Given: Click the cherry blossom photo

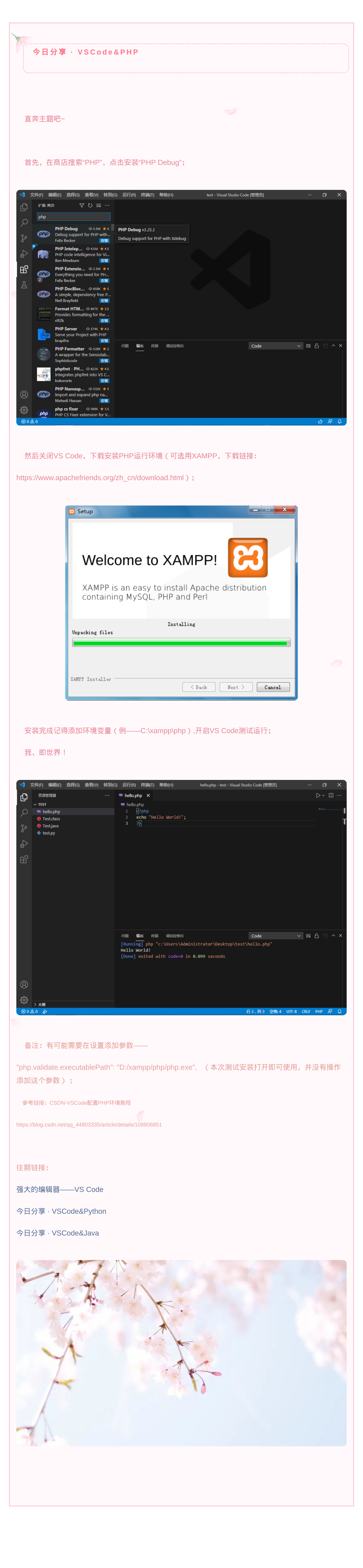Looking at the screenshot, I should 181,1353.
